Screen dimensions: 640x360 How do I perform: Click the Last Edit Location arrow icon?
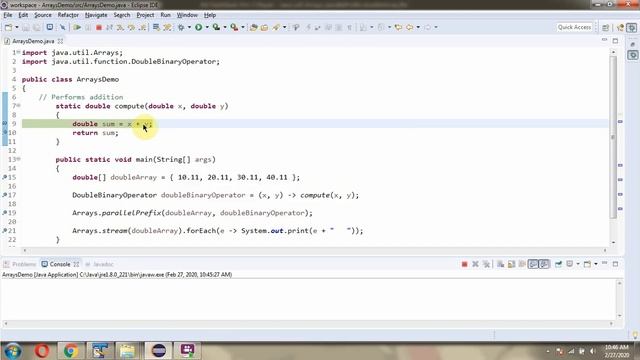click(398, 27)
